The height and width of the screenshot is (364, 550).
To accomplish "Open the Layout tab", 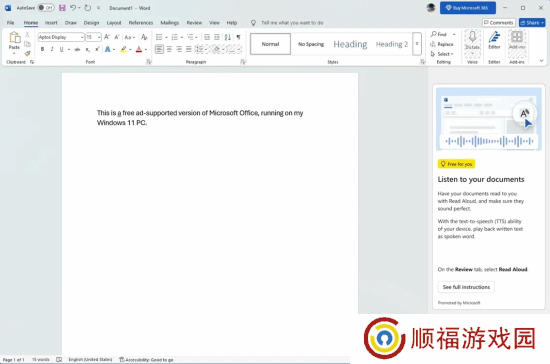I will point(114,23).
